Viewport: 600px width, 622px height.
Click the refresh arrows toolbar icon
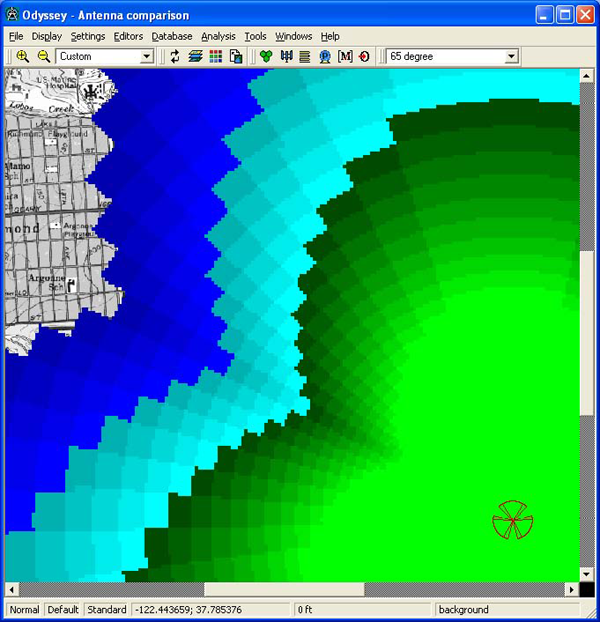tap(175, 57)
